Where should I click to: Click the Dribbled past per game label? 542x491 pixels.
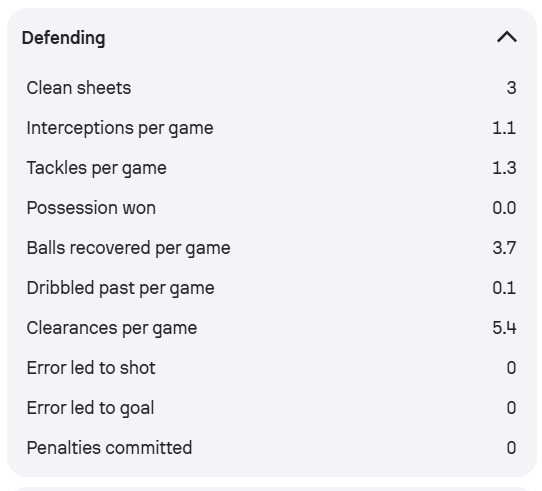click(121, 288)
